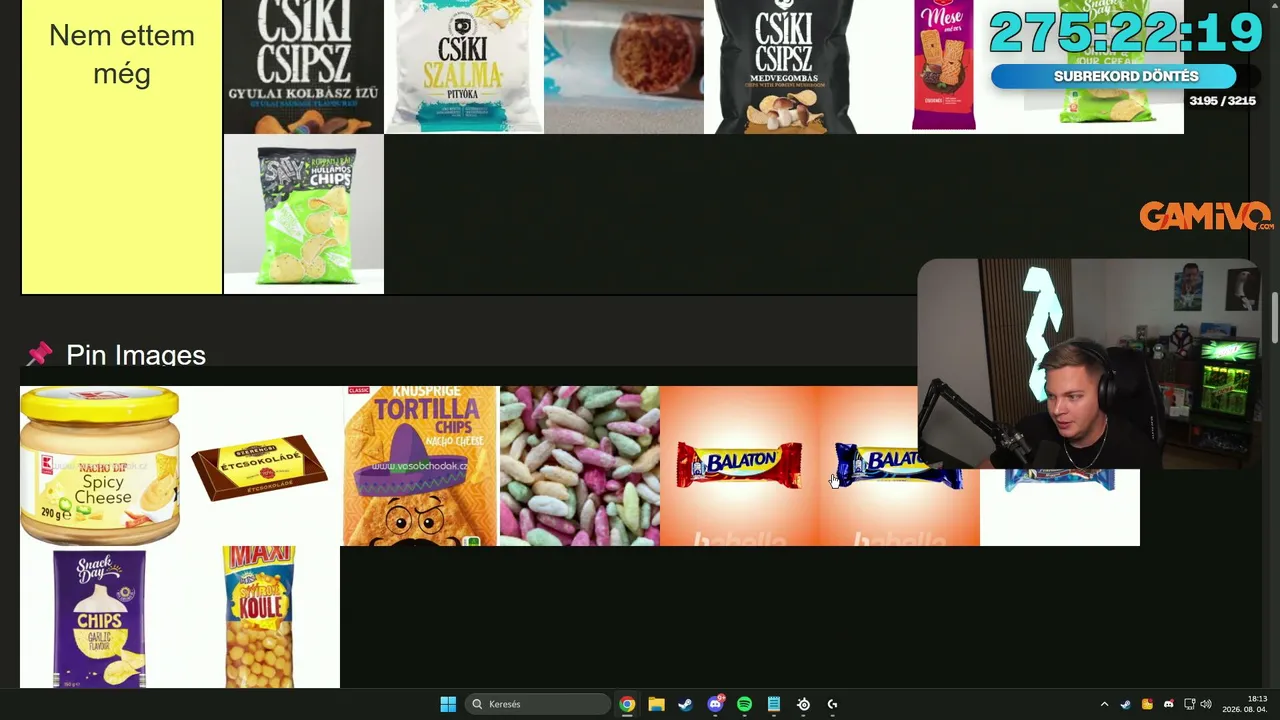The height and width of the screenshot is (720, 1280).
Task: Open Discord with the 9+ badge
Action: pyautogui.click(x=715, y=704)
